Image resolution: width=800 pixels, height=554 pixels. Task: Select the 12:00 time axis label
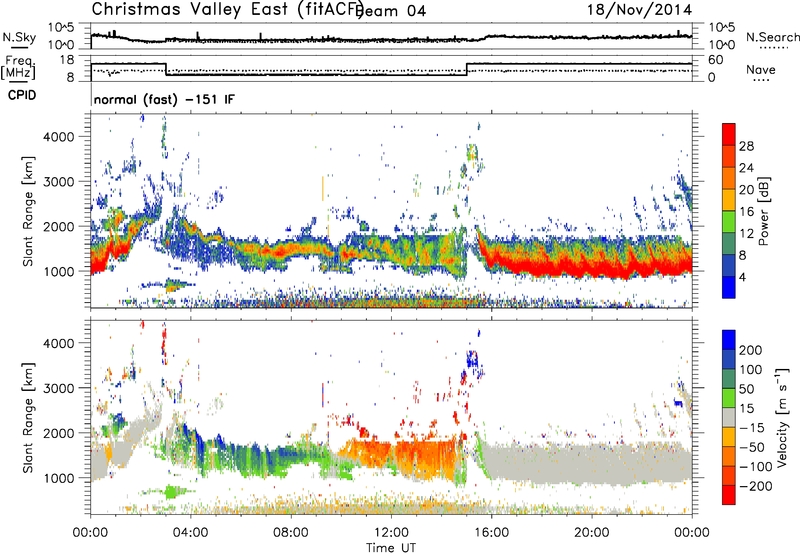391,533
